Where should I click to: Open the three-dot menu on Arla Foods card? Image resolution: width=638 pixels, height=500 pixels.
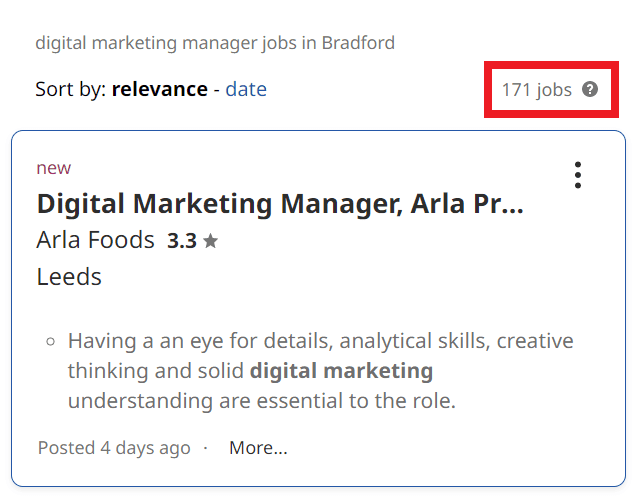pyautogui.click(x=577, y=175)
